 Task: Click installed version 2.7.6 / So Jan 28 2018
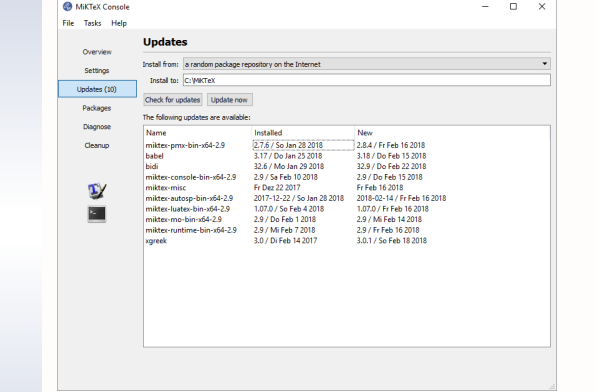288,145
